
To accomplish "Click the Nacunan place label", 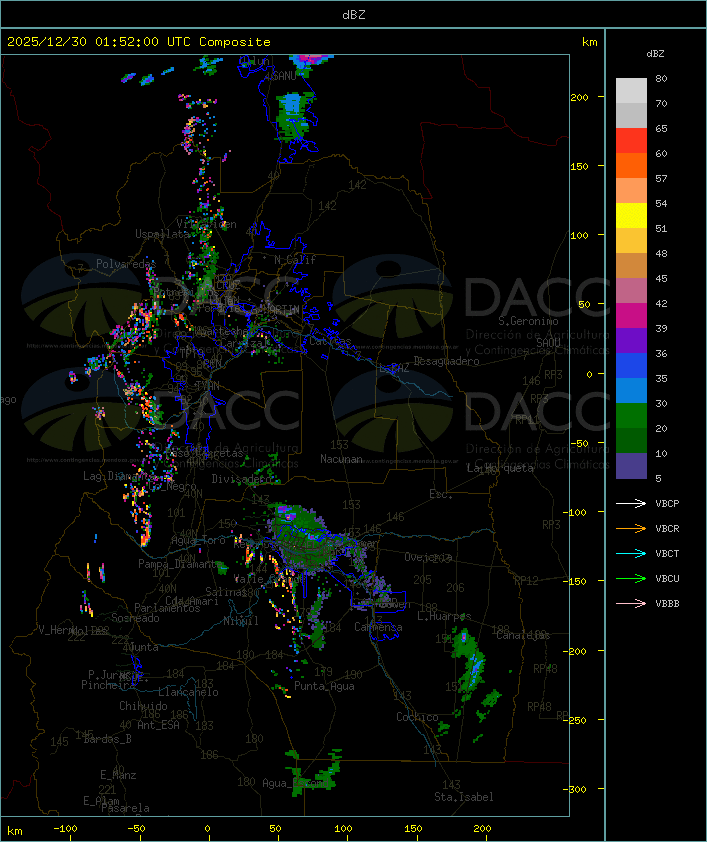I will (341, 459).
